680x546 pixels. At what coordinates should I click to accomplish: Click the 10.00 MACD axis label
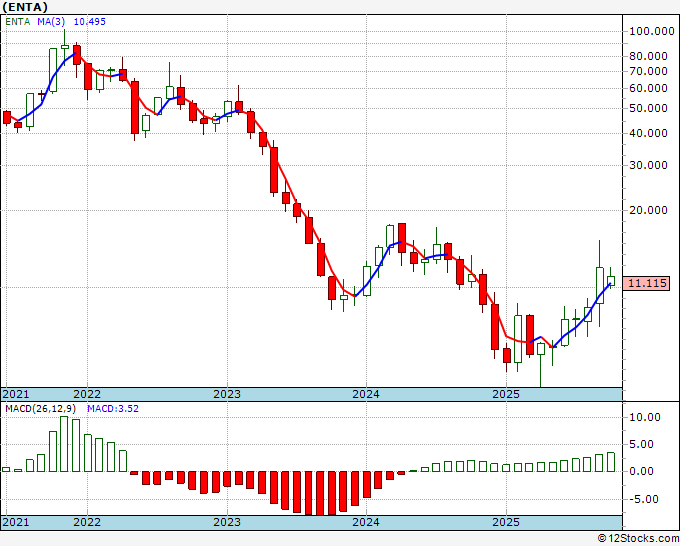click(x=644, y=418)
